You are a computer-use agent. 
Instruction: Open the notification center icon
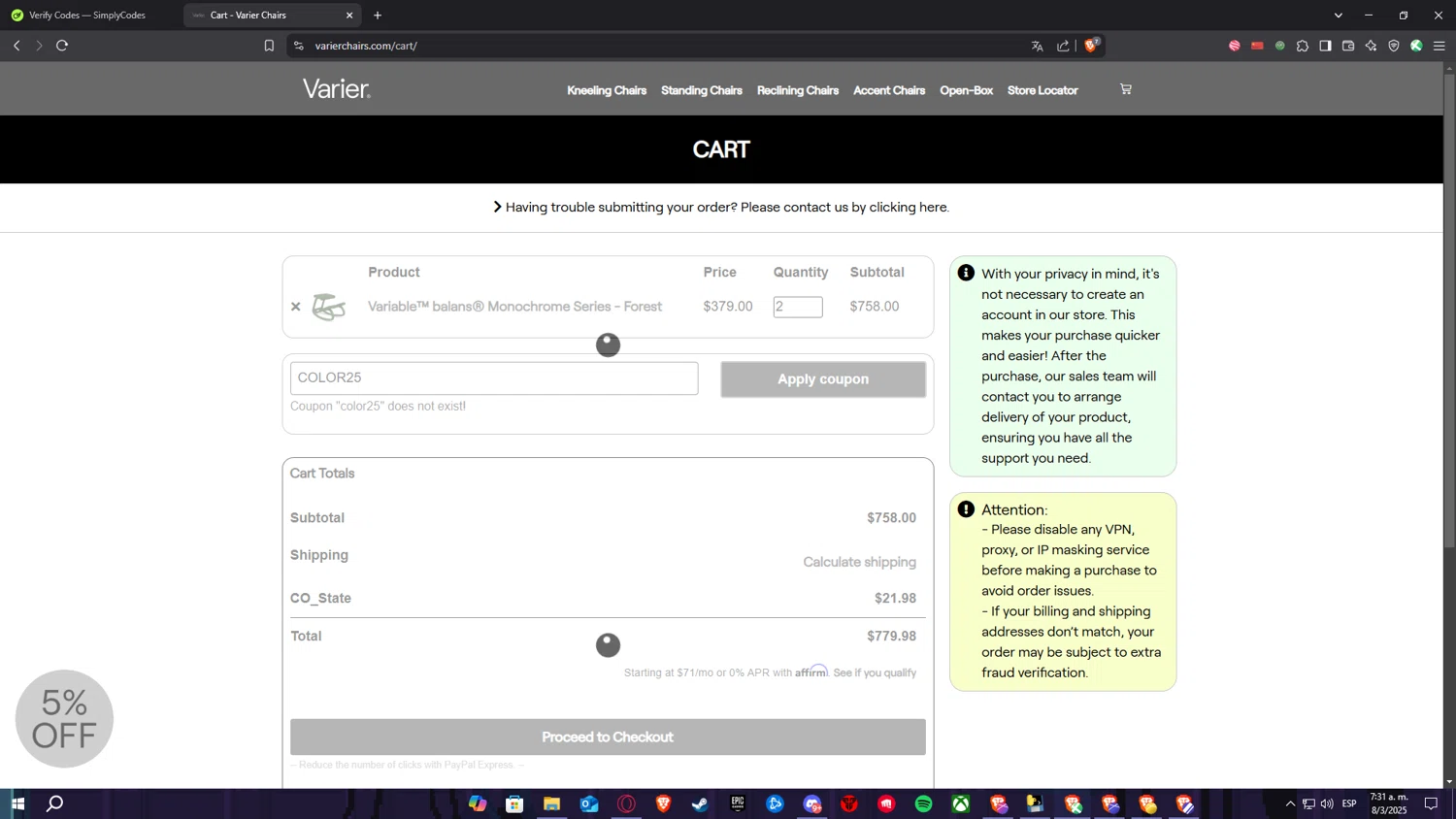click(x=1431, y=803)
